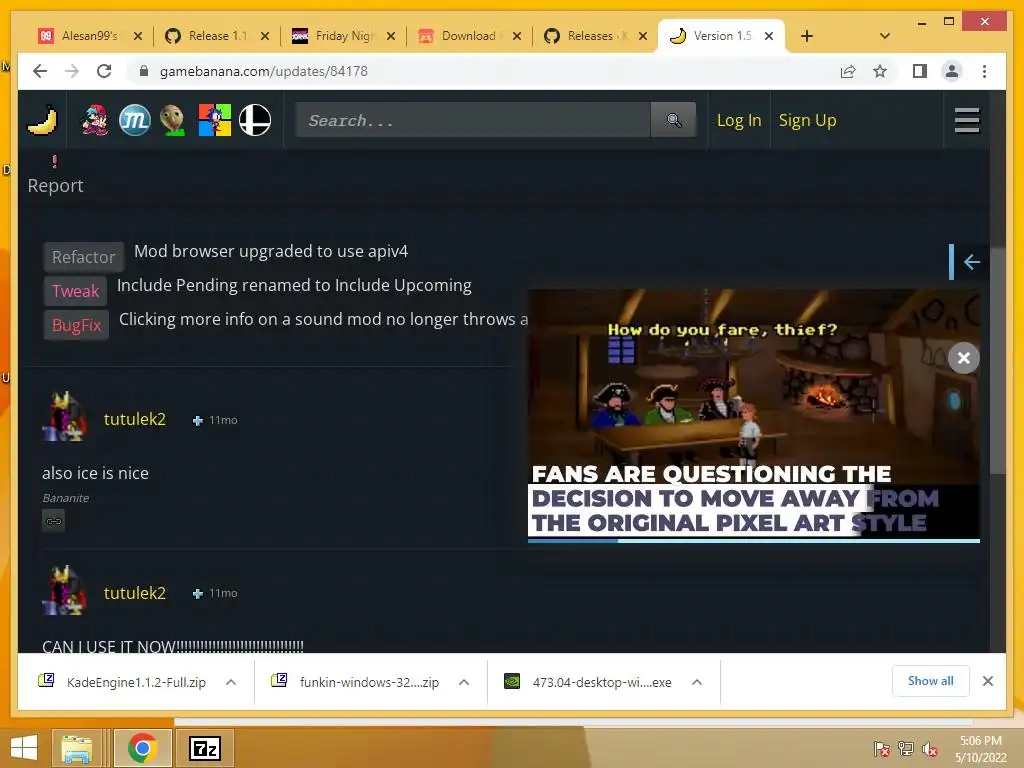The width and height of the screenshot is (1024, 768).
Task: Open the Chrome three-dot menu
Action: [984, 71]
